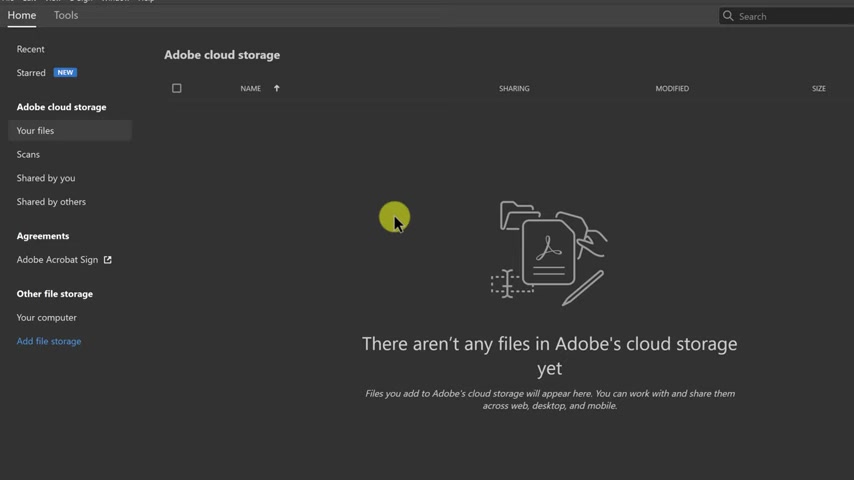Select Your files in sidebar

[70, 131]
